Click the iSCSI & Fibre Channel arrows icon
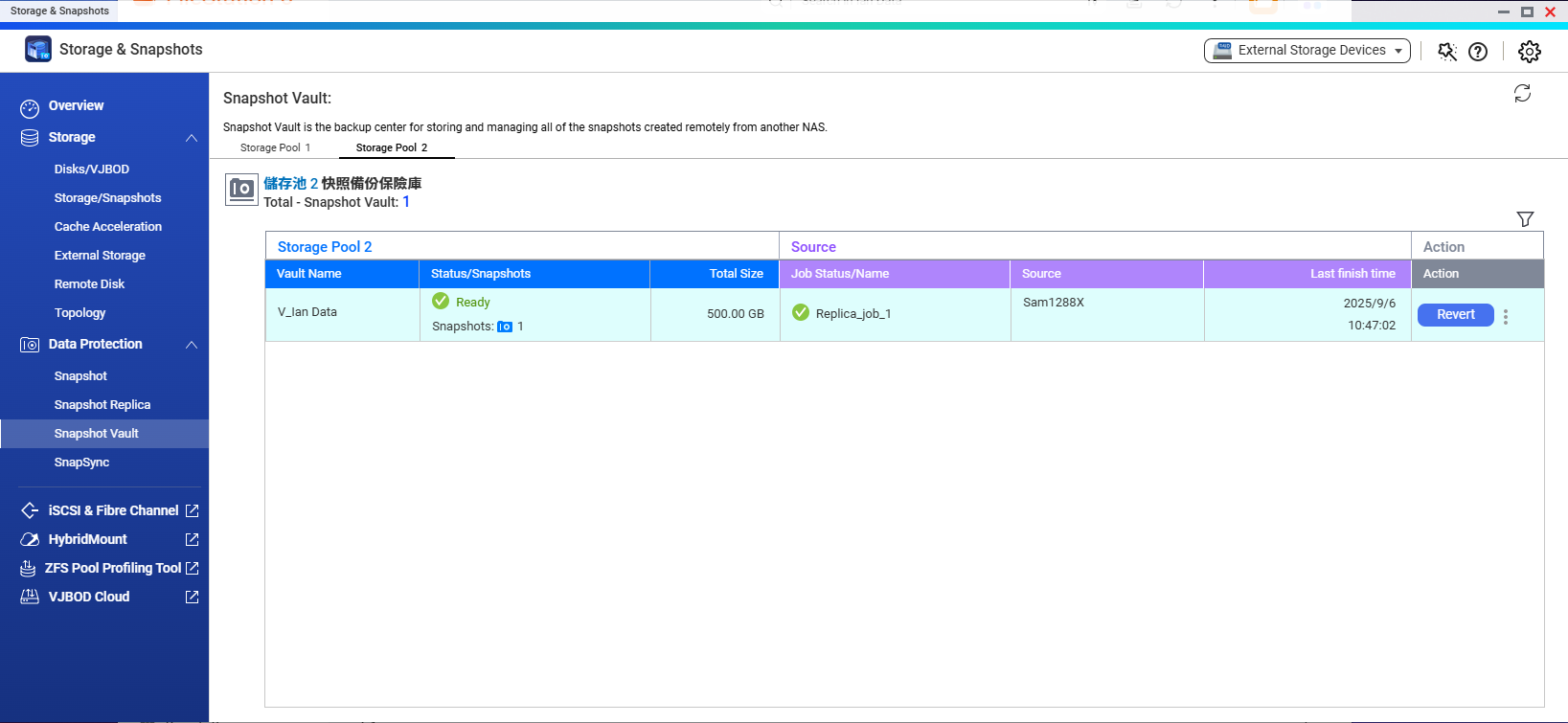This screenshot has height=723, width=1568. [30, 510]
